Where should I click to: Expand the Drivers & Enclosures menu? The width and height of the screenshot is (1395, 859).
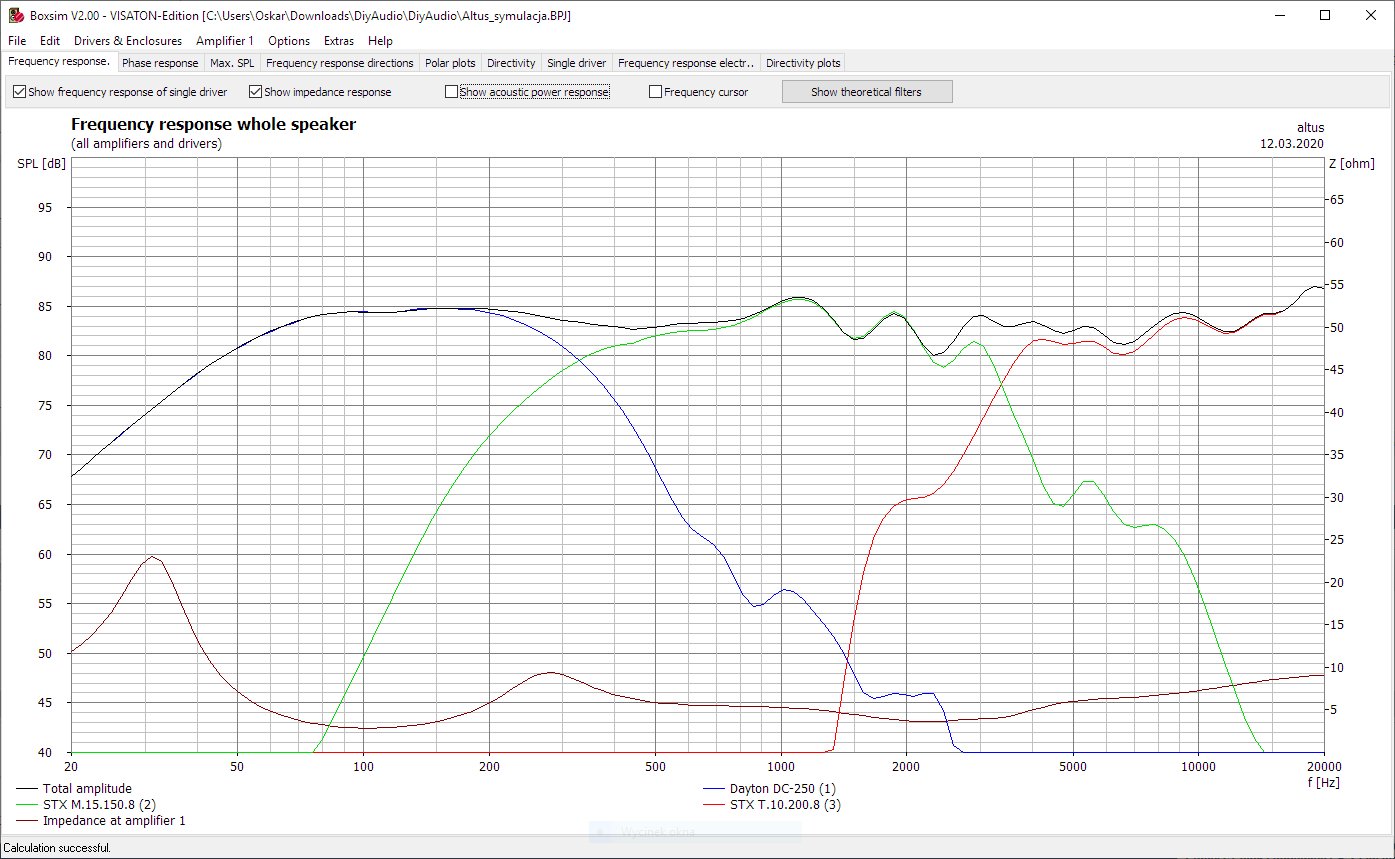pos(128,41)
